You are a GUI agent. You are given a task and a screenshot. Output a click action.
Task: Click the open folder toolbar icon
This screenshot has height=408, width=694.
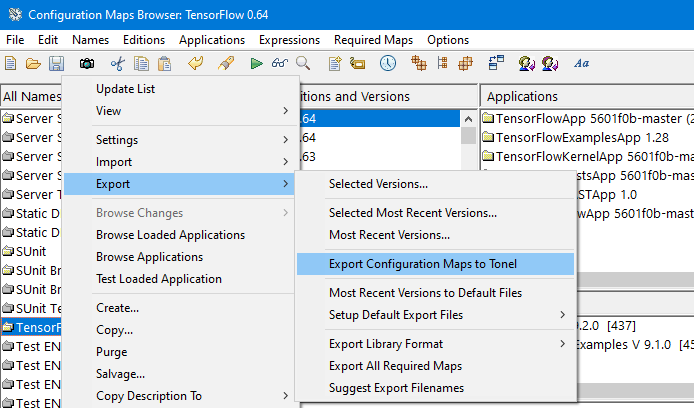point(33,64)
